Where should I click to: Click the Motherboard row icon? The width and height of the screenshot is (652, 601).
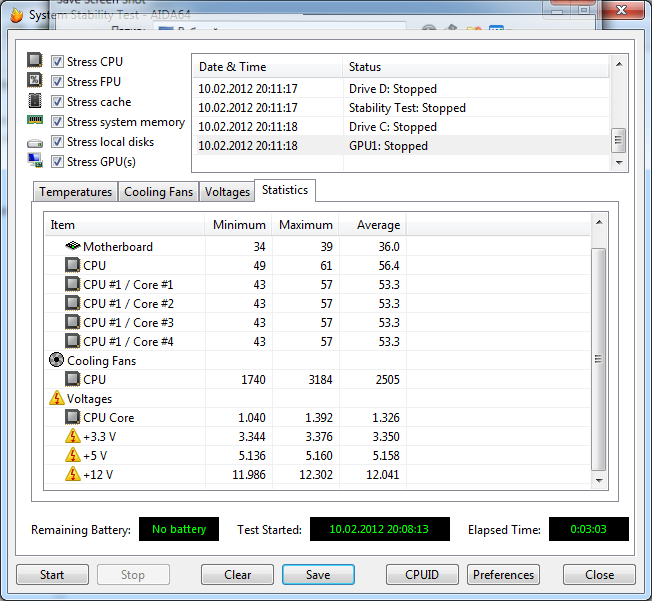73,246
